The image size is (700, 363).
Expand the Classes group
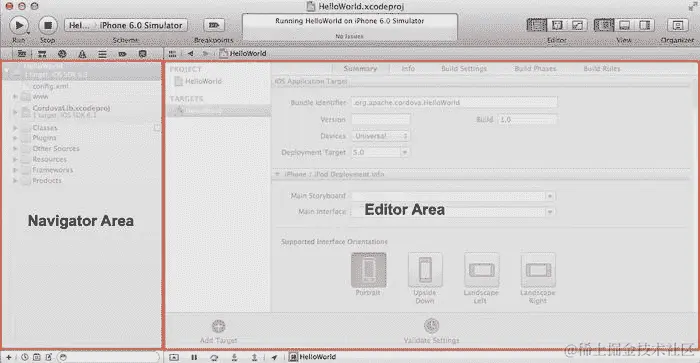pyautogui.click(x=15, y=128)
